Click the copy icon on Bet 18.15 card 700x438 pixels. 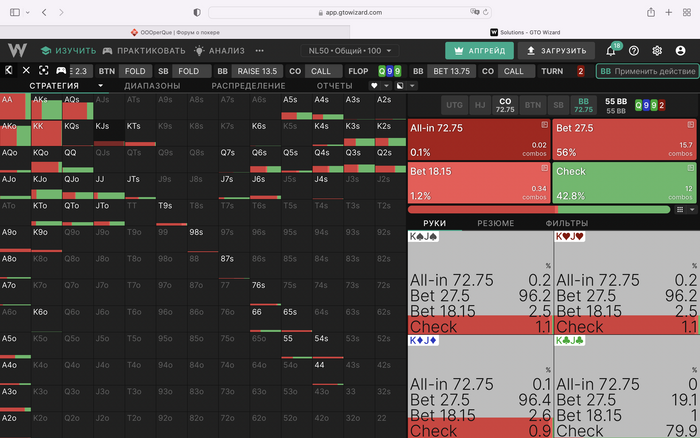point(544,168)
